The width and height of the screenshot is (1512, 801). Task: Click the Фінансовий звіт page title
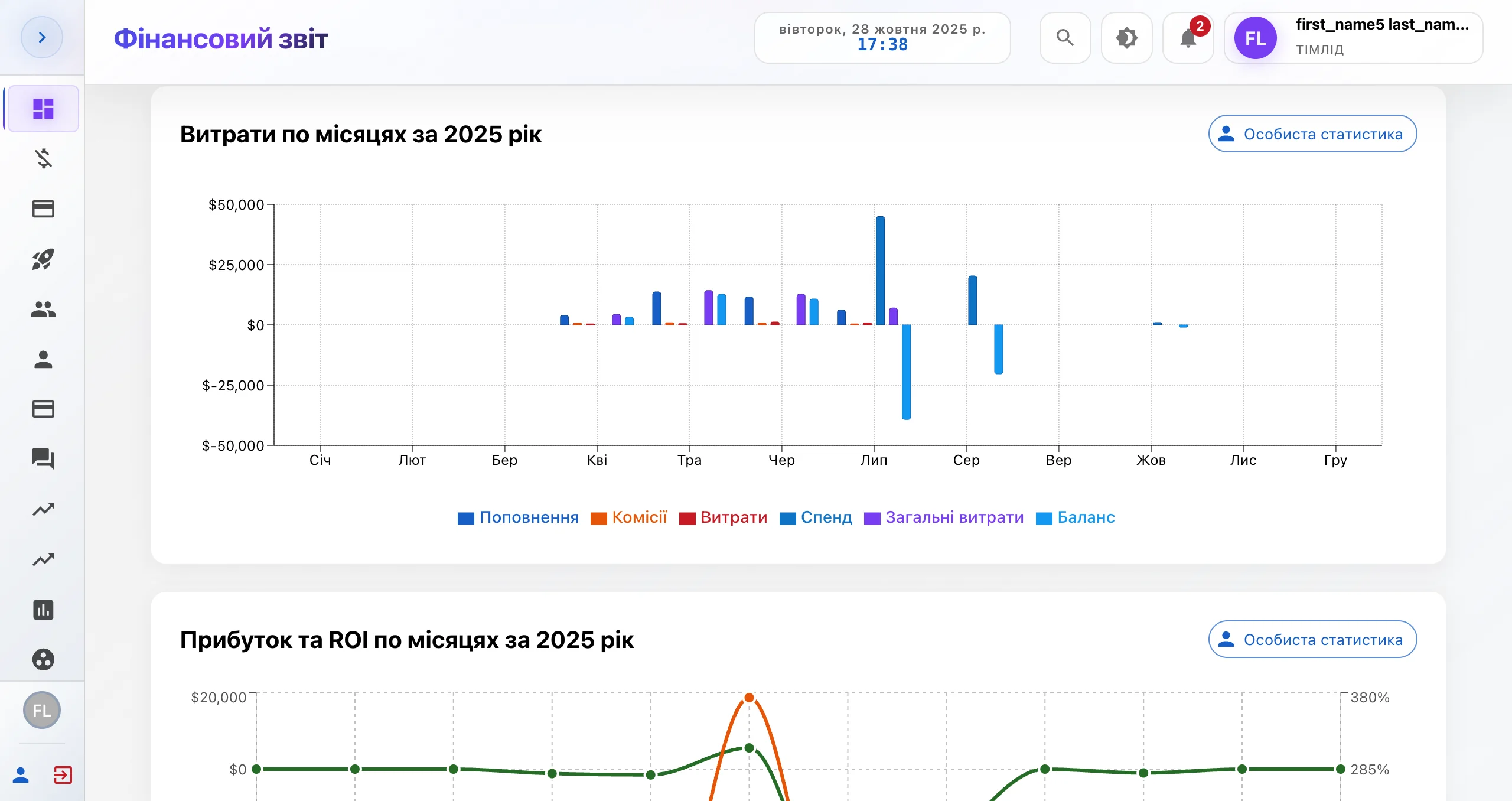click(221, 39)
